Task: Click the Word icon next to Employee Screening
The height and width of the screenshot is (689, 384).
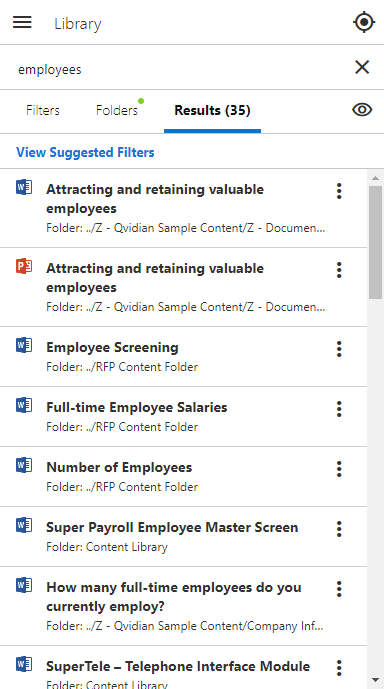Action: [24, 345]
